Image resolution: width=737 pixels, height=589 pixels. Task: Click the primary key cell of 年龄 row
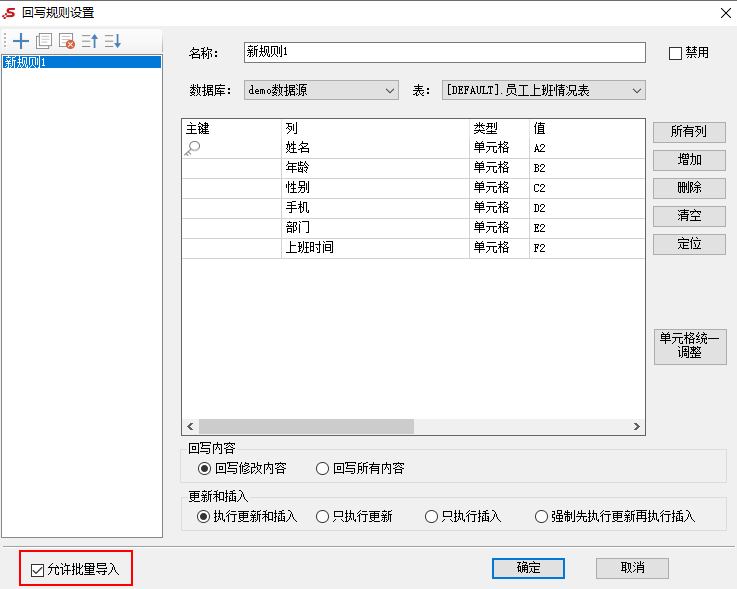[x=232, y=168]
